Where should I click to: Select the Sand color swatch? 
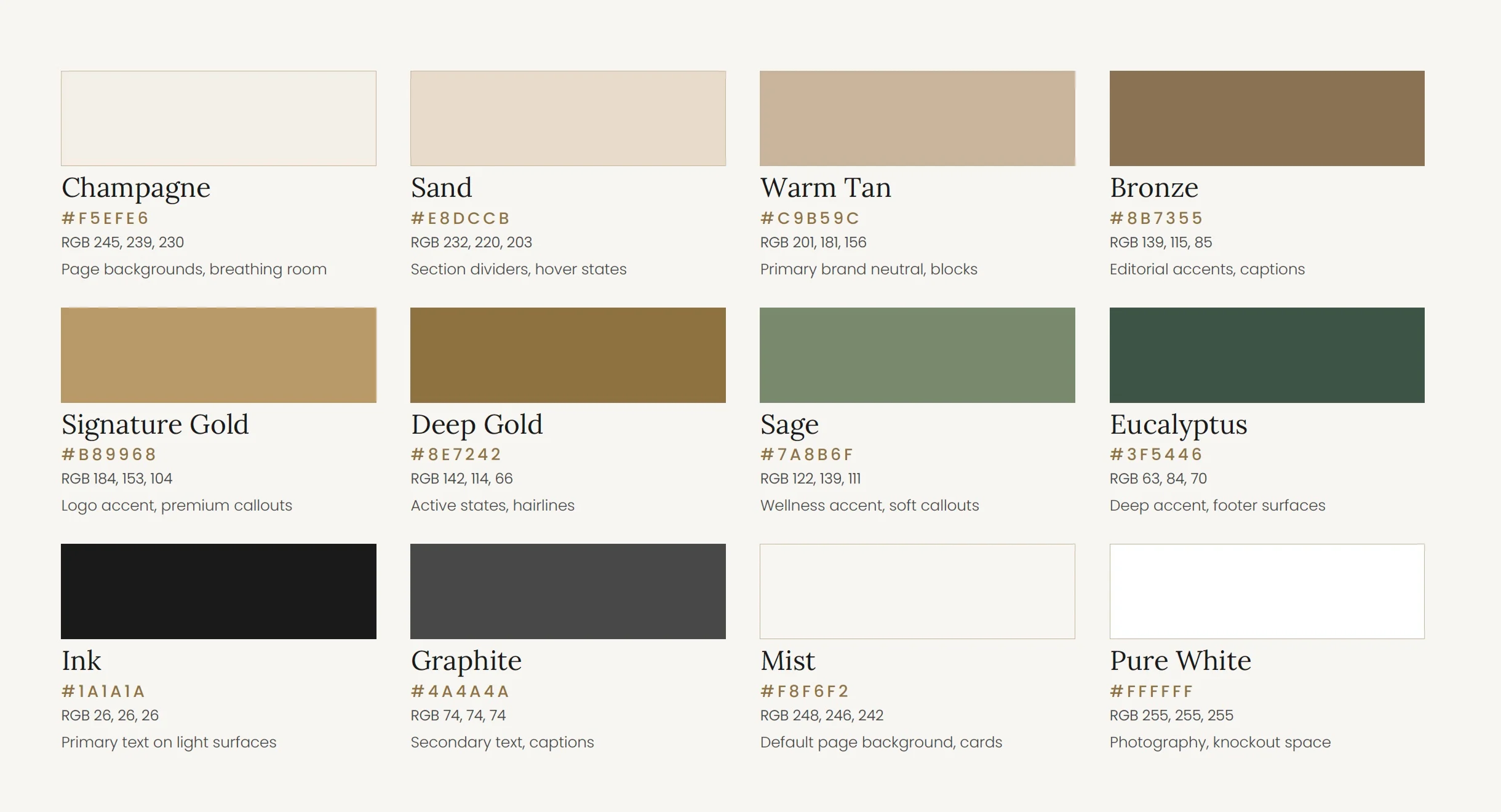click(568, 118)
